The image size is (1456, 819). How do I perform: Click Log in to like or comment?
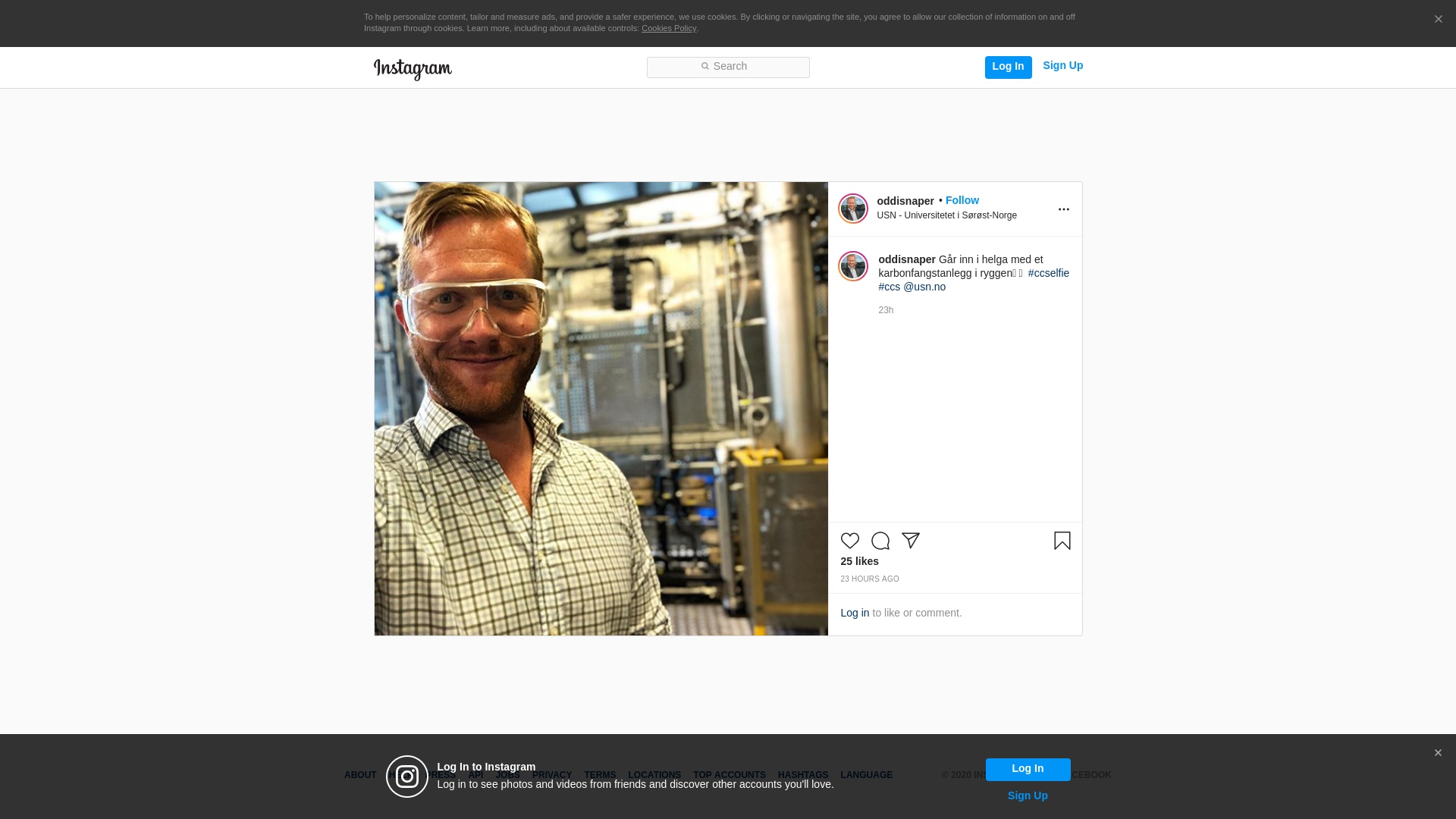coord(855,613)
